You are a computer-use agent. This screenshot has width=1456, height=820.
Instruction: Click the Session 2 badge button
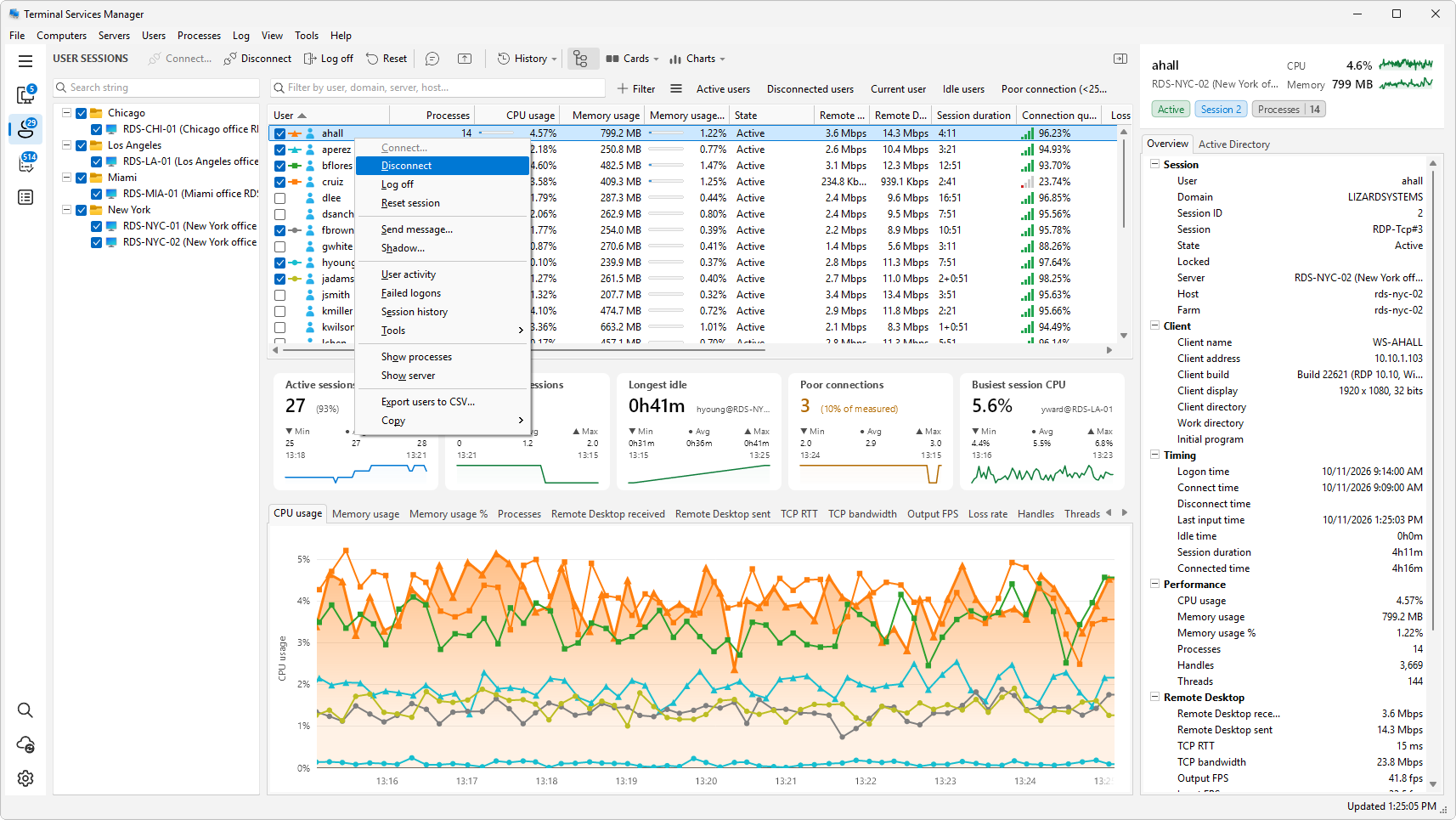tap(1222, 110)
